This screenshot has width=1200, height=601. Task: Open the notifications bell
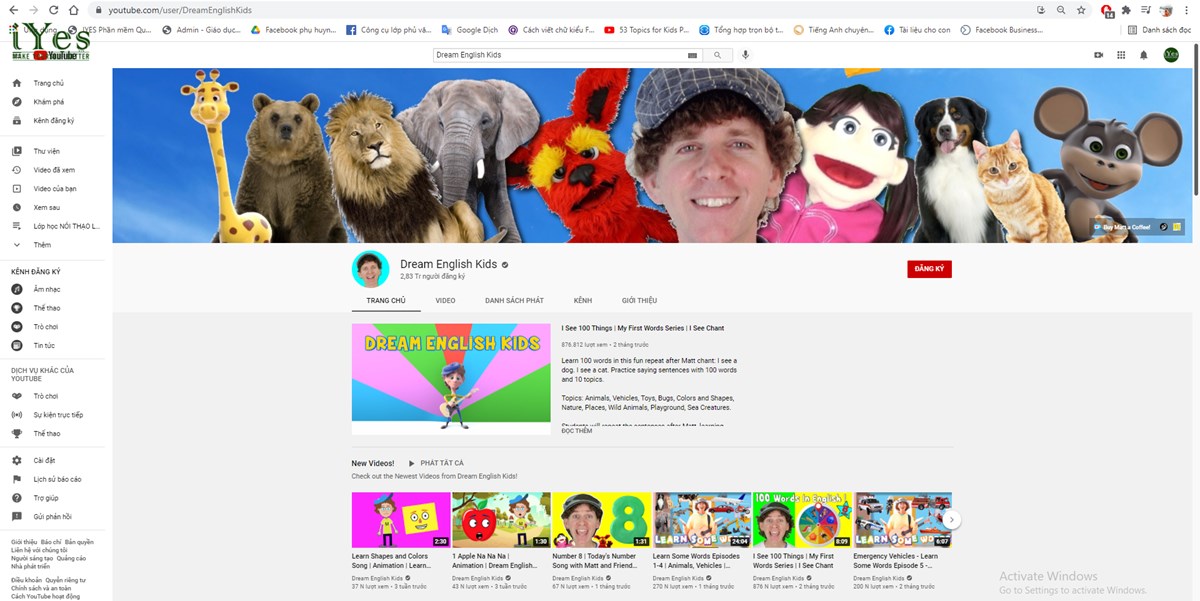(x=1144, y=55)
